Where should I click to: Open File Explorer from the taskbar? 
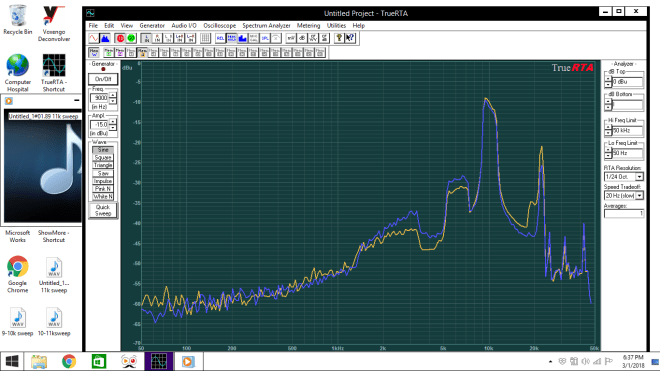(39, 361)
